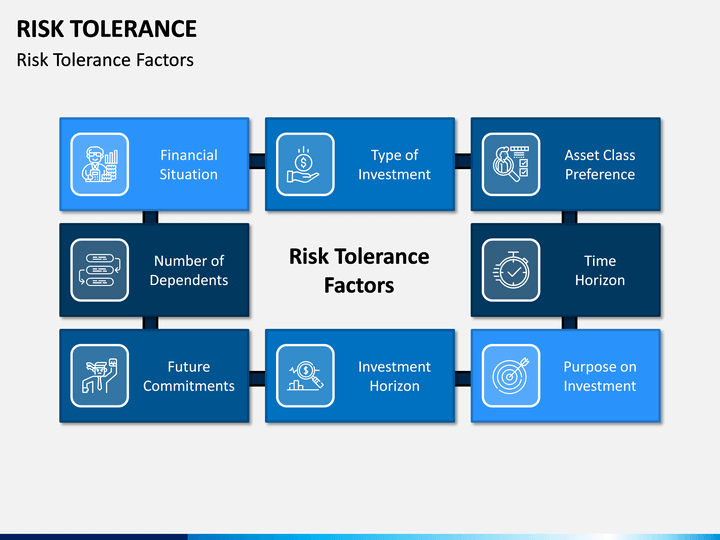720x540 pixels.
Task: Click the "Asset Class Preference" label
Action: [600, 165]
